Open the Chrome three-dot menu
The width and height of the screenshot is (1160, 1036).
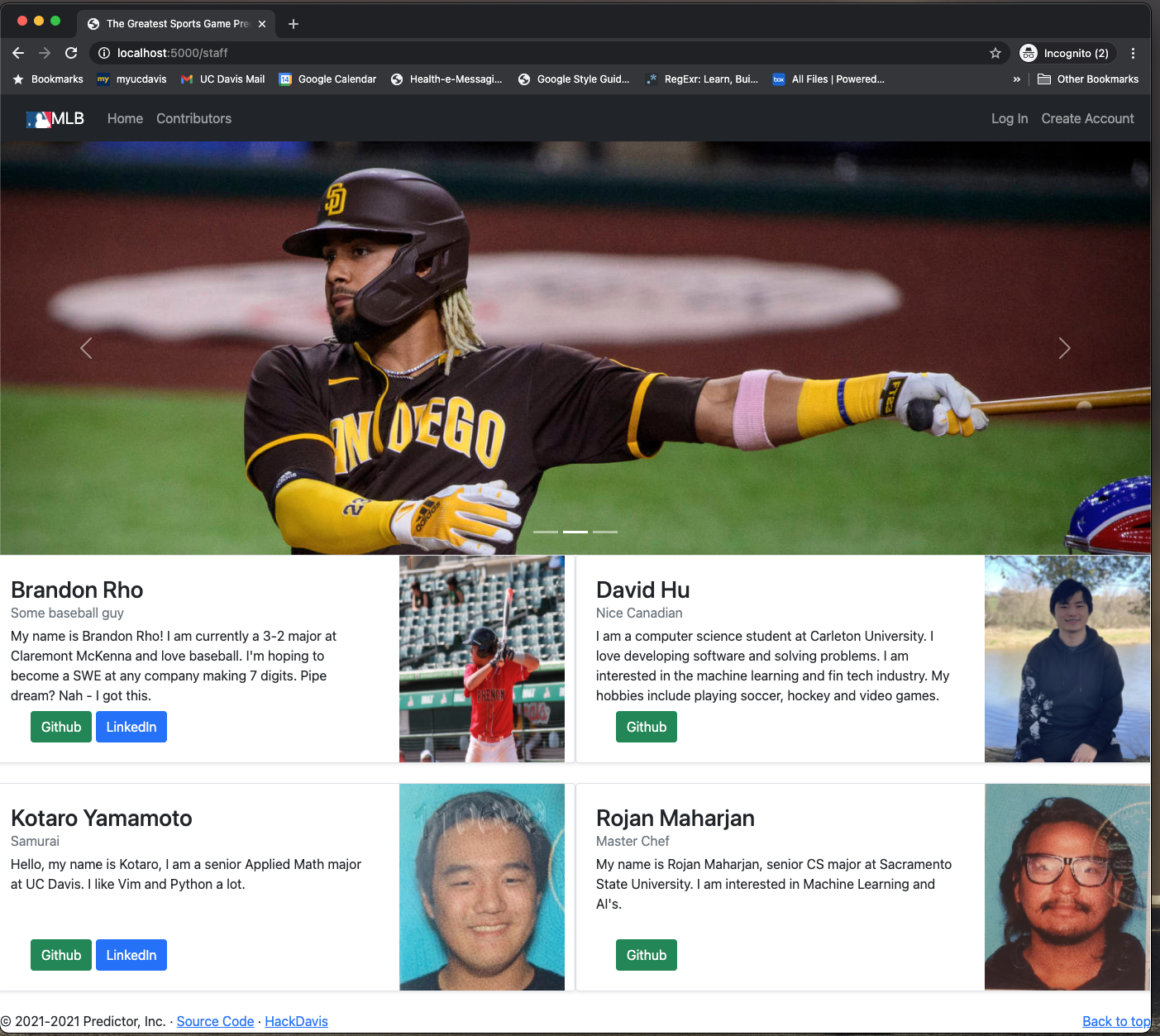pos(1133,53)
